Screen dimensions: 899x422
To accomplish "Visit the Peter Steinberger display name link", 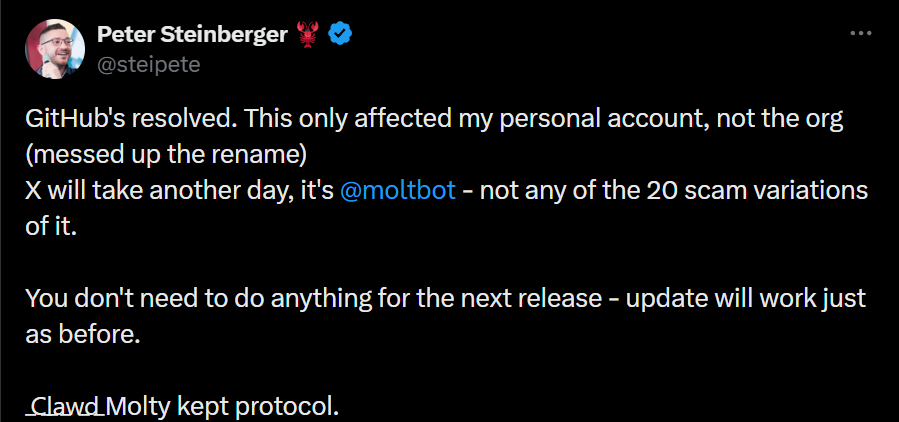I will coord(193,35).
